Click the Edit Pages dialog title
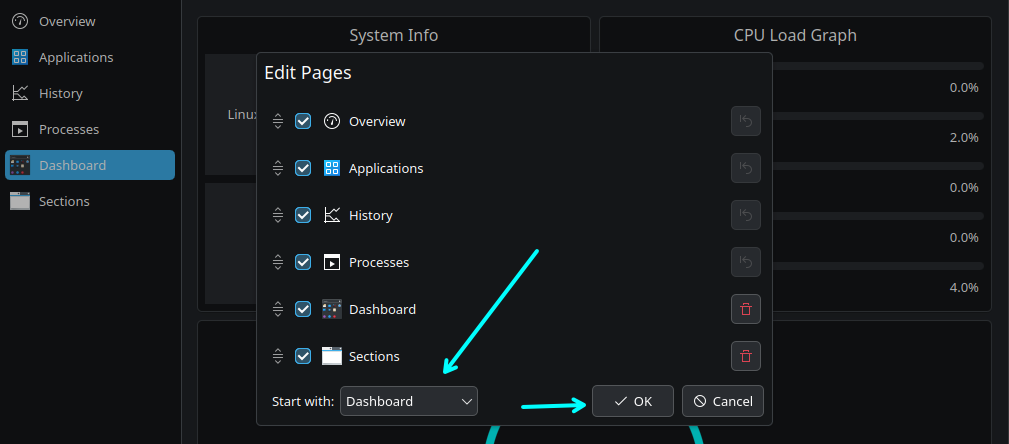 pos(308,73)
